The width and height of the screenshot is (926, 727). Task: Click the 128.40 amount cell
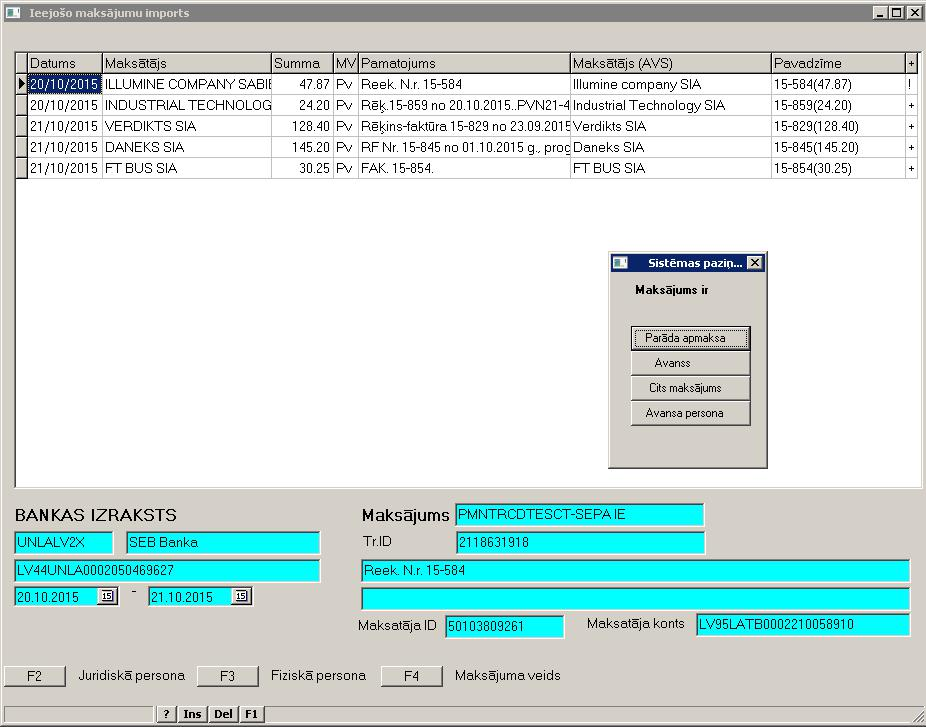pyautogui.click(x=302, y=126)
